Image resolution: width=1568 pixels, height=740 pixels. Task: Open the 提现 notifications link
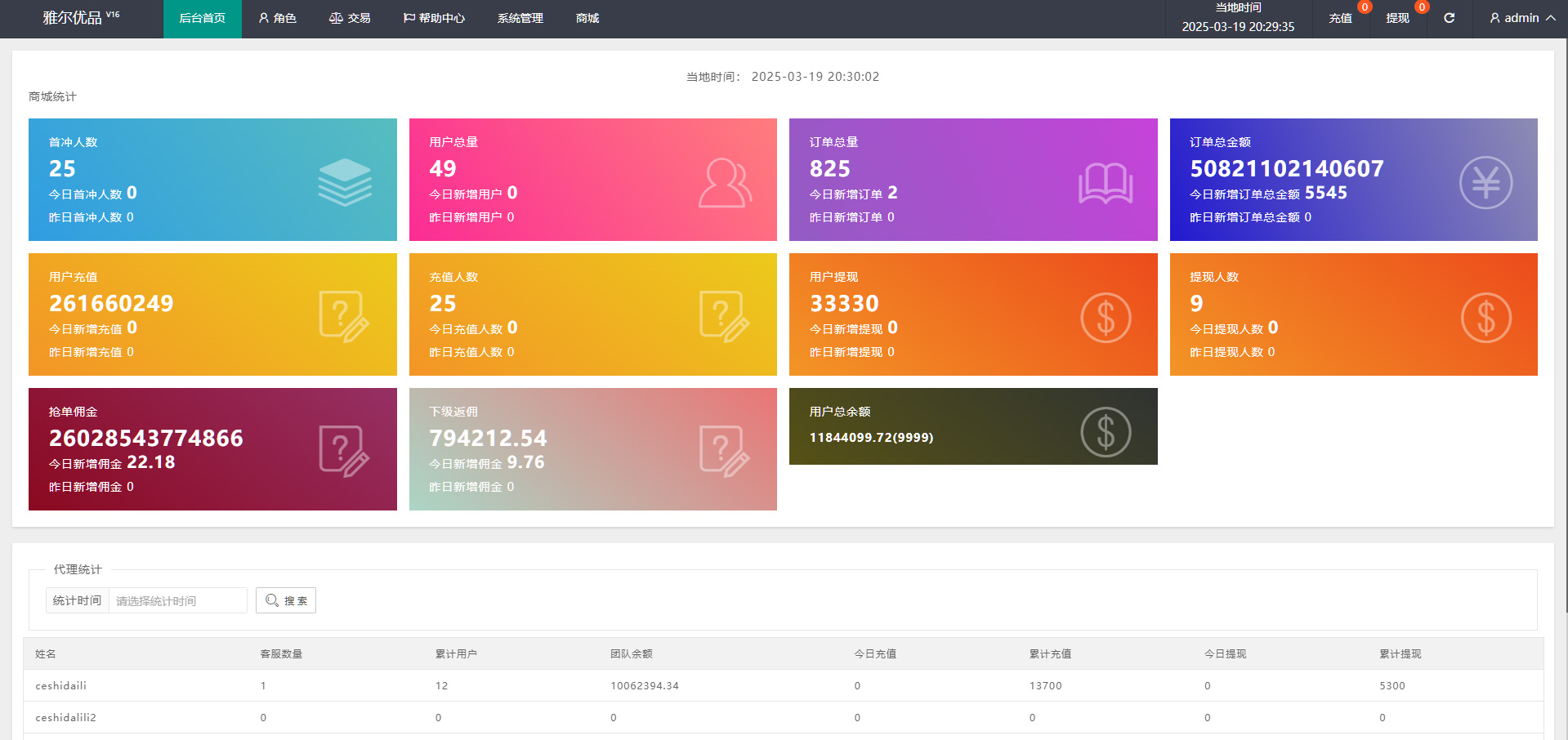1397,18
